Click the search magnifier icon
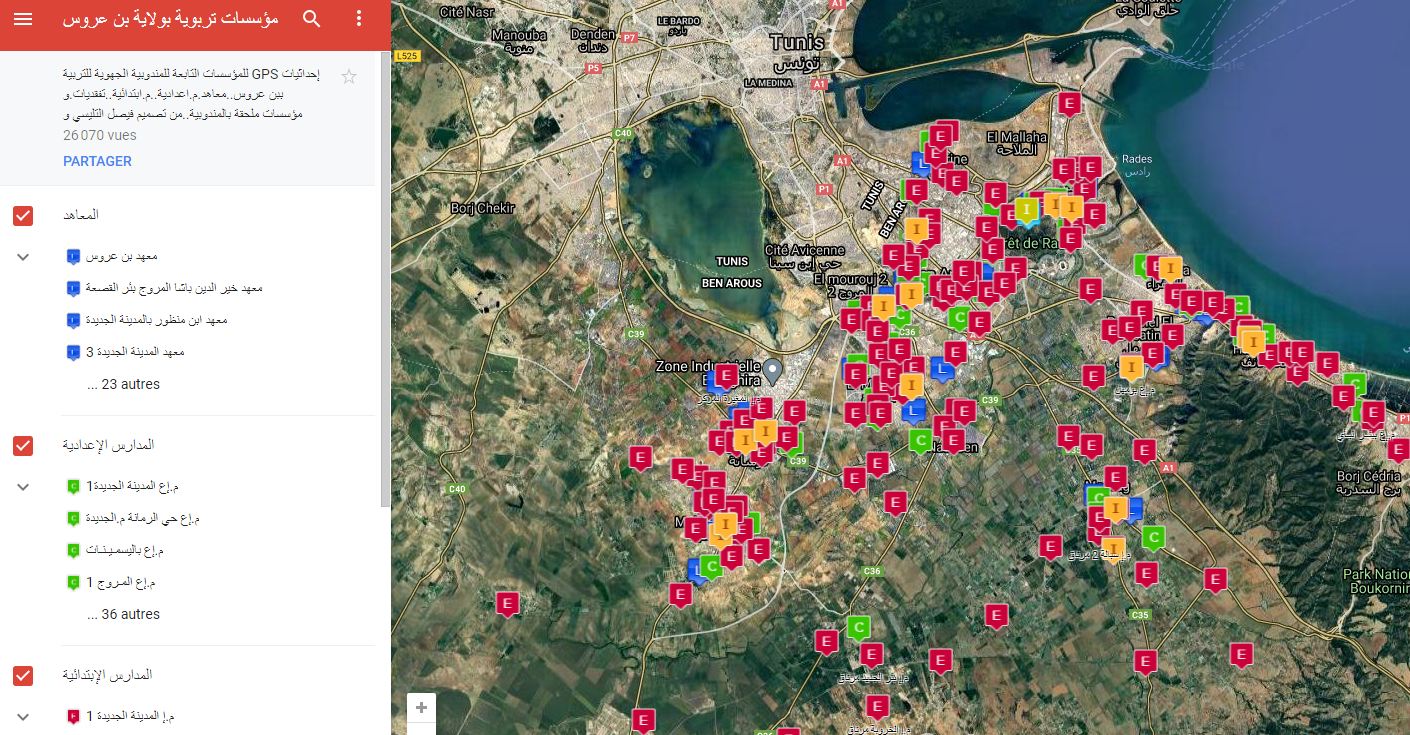The width and height of the screenshot is (1410, 735). [x=312, y=20]
